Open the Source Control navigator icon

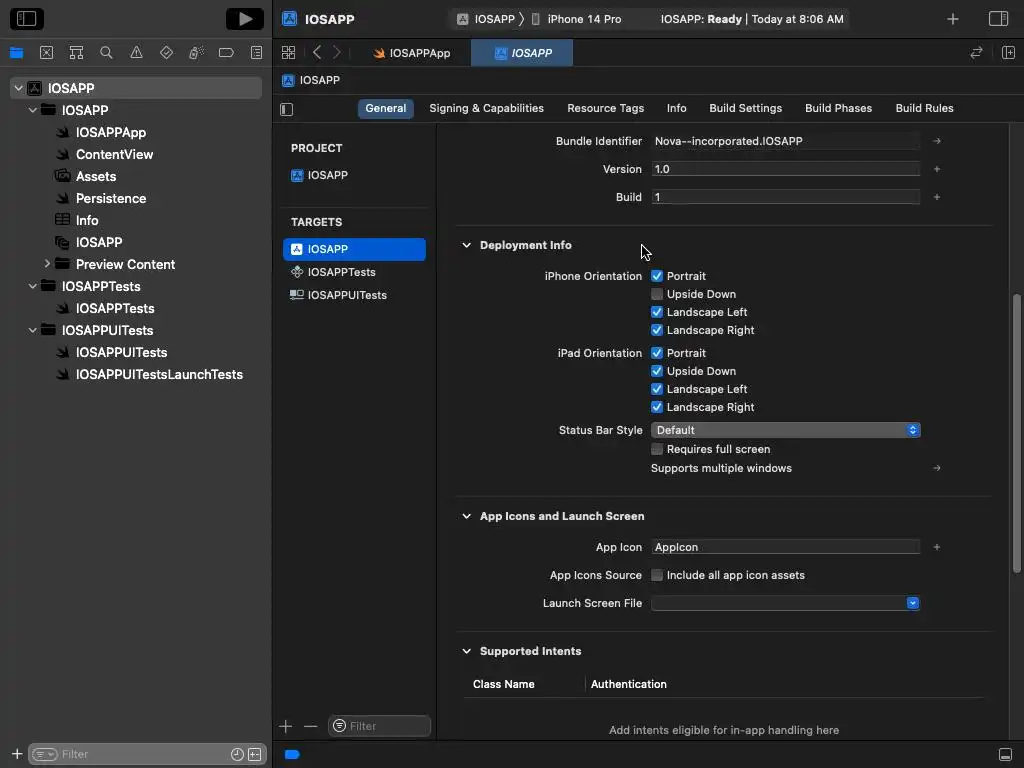click(46, 53)
